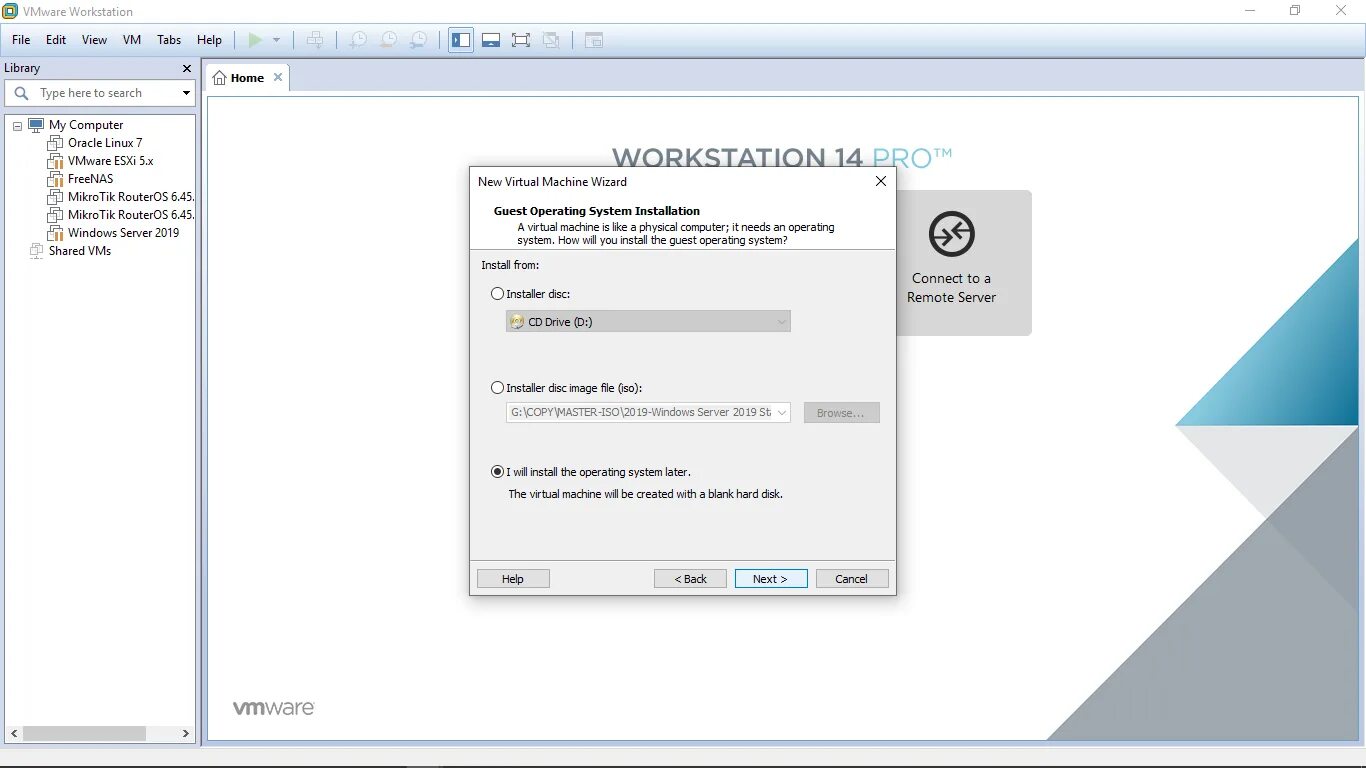Close the Home tab
The width and height of the screenshot is (1366, 768).
[278, 77]
